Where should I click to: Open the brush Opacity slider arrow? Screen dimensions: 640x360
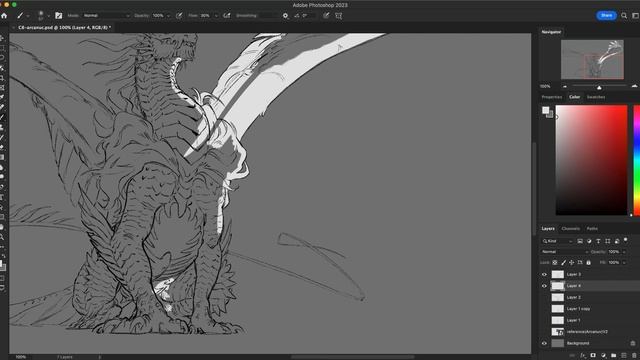click(x=168, y=16)
